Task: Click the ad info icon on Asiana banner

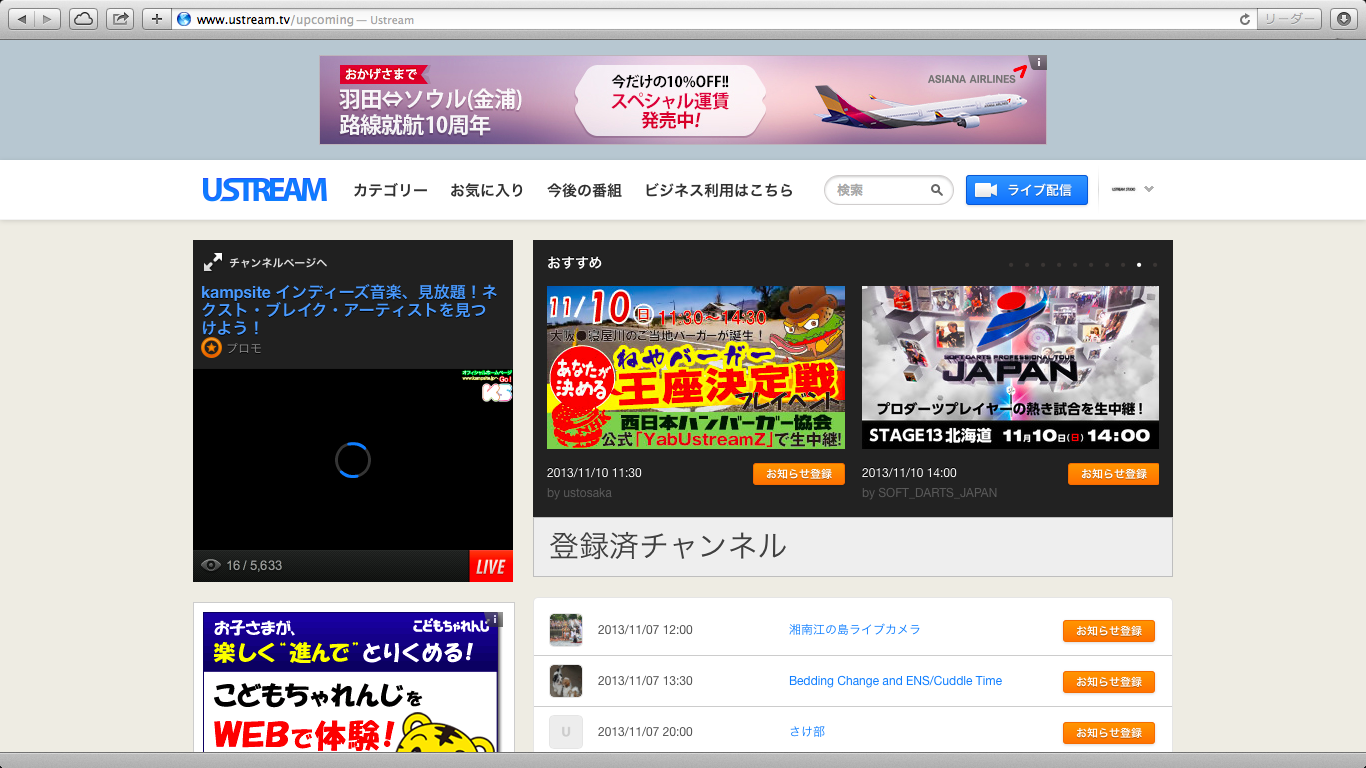Action: [1038, 62]
